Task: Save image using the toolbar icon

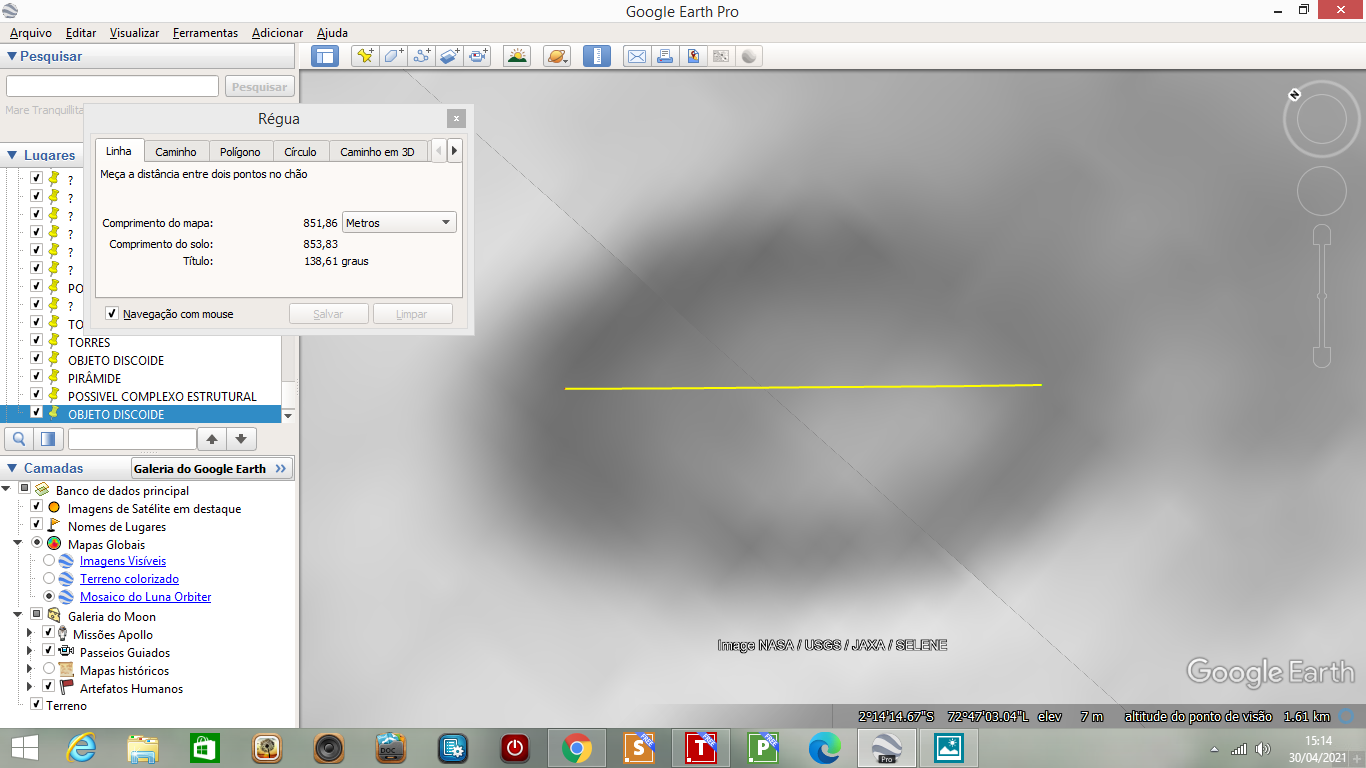Action: click(693, 56)
